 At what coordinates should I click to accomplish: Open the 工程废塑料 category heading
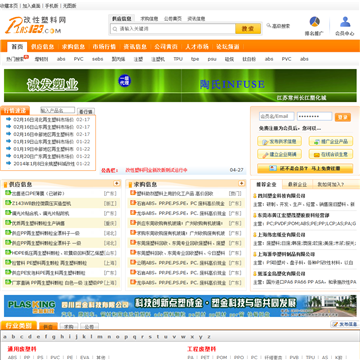tap(202, 349)
